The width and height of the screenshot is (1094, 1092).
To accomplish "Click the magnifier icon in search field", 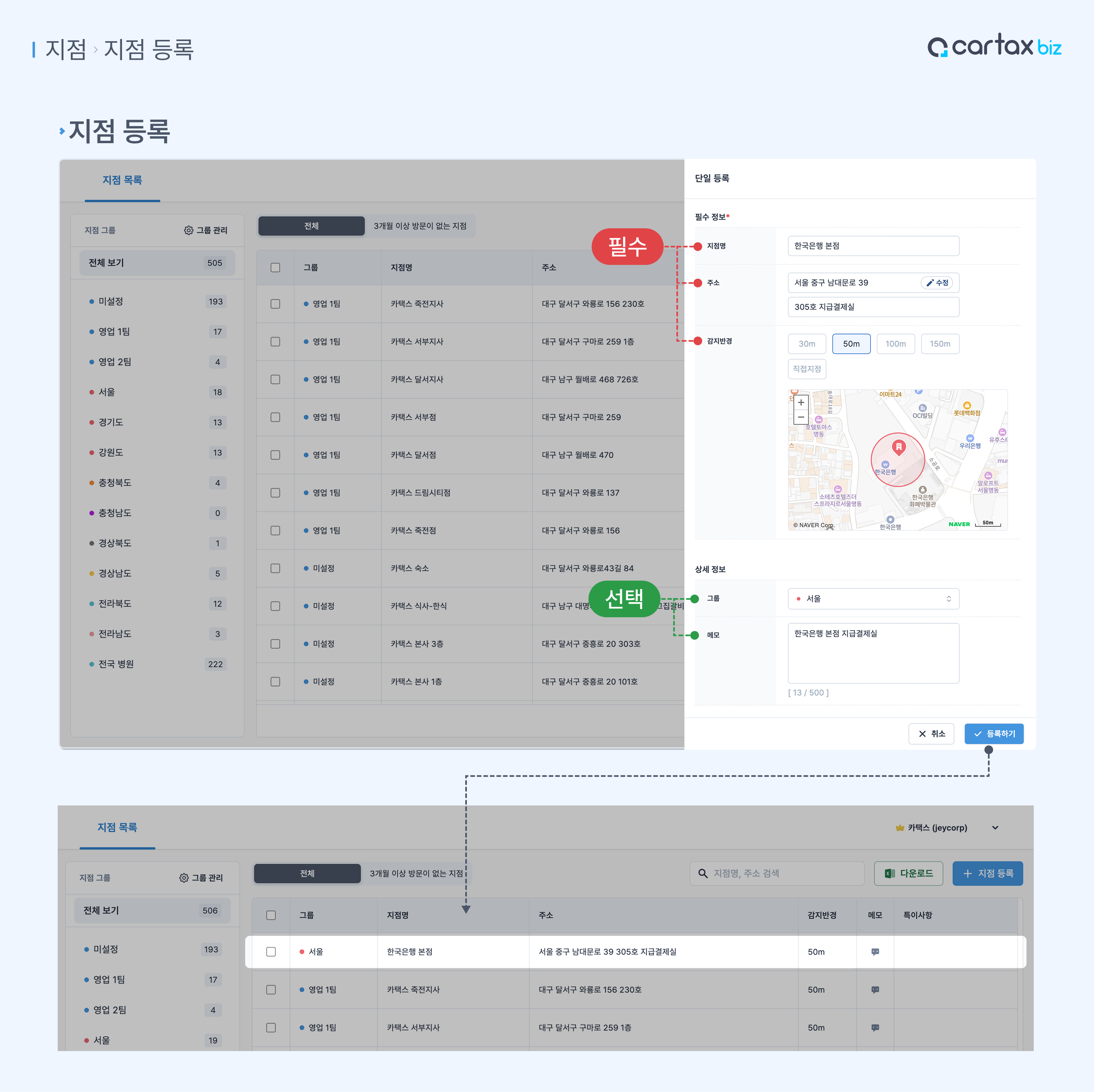I will click(703, 874).
